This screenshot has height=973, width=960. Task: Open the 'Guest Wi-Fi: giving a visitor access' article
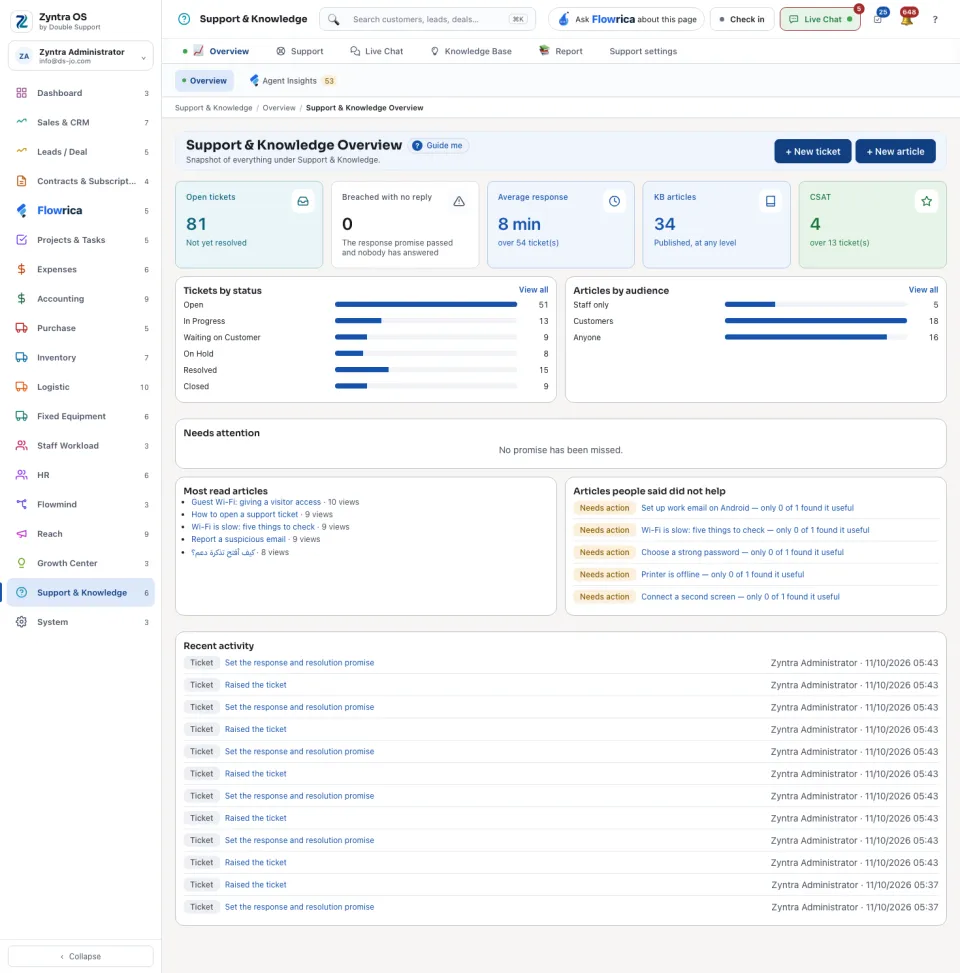(256, 502)
